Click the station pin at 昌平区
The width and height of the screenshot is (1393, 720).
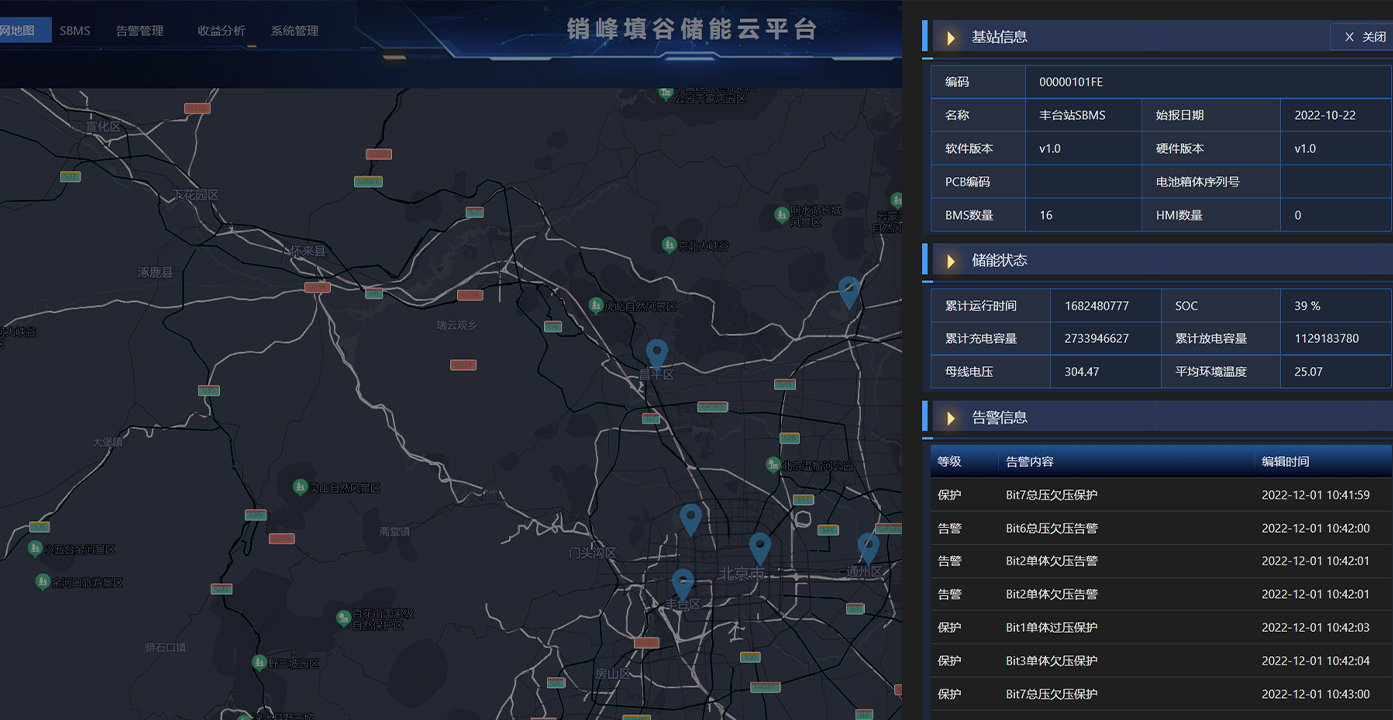(657, 354)
